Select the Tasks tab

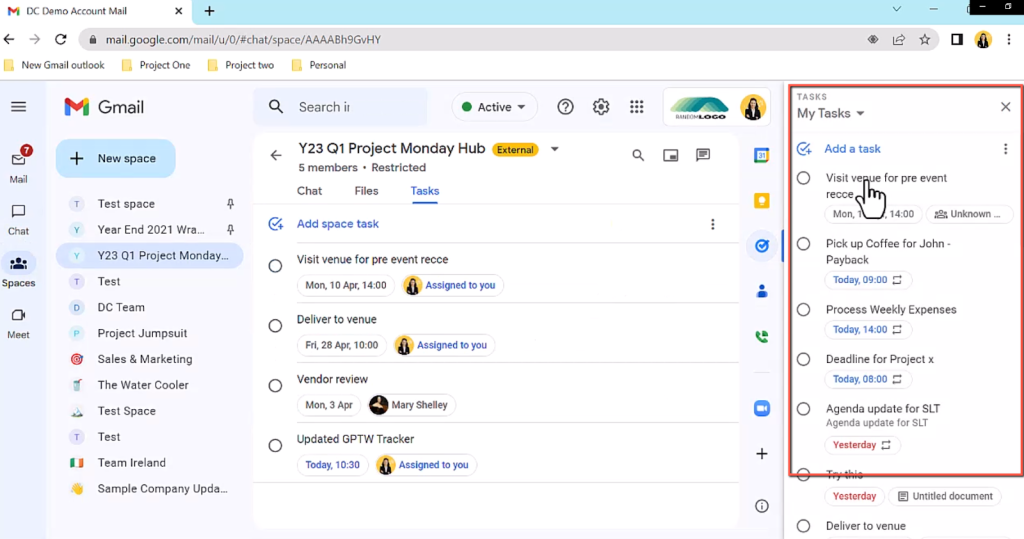point(424,191)
